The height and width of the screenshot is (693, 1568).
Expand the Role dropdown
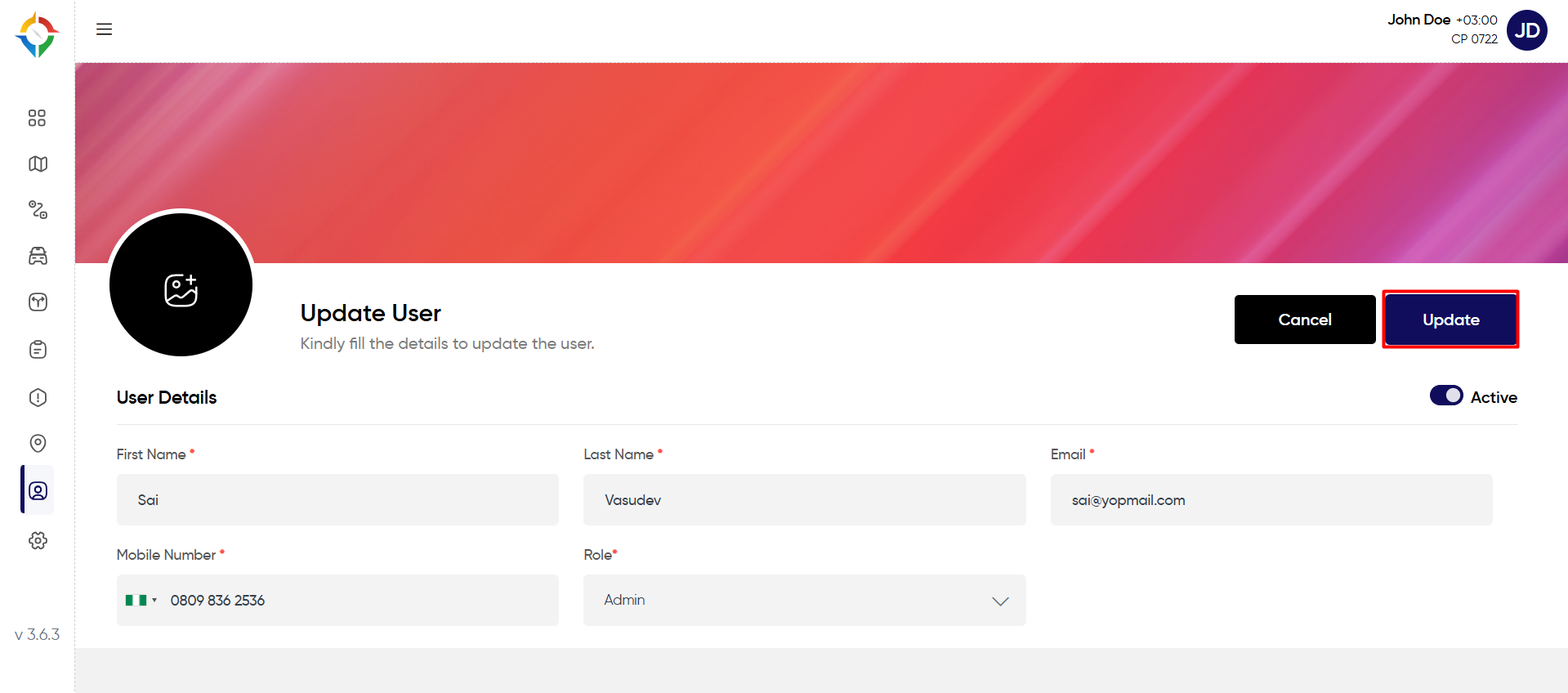(804, 601)
